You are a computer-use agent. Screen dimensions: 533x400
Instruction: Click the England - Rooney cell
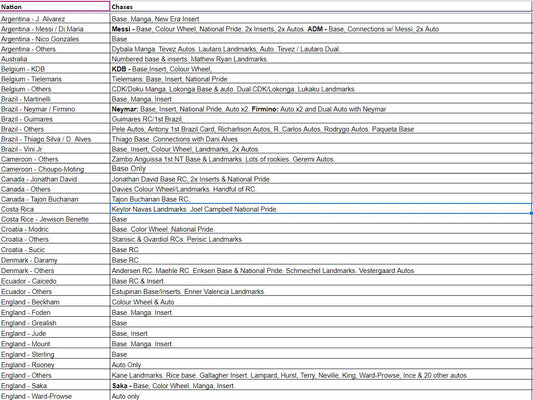55,365
